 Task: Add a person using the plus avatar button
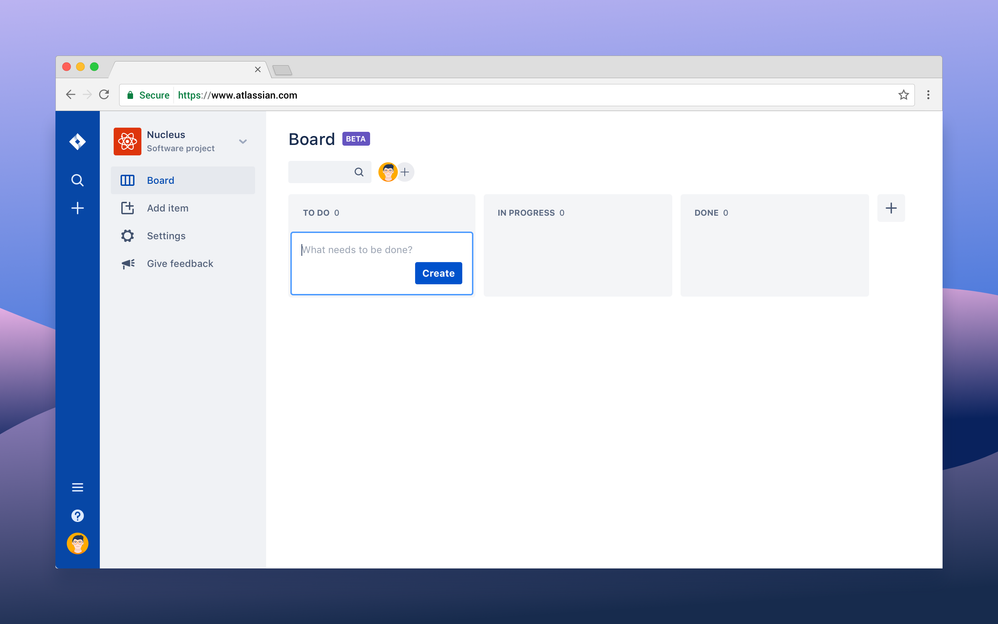tap(404, 171)
